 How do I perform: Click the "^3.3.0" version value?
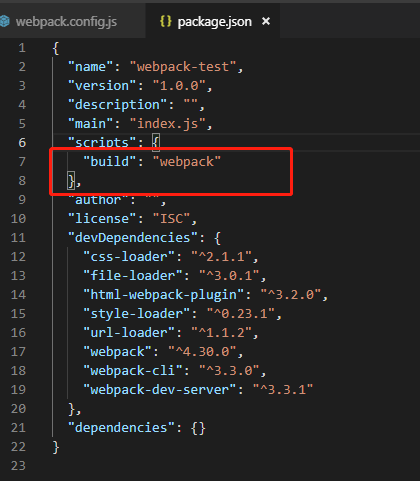[229, 371]
